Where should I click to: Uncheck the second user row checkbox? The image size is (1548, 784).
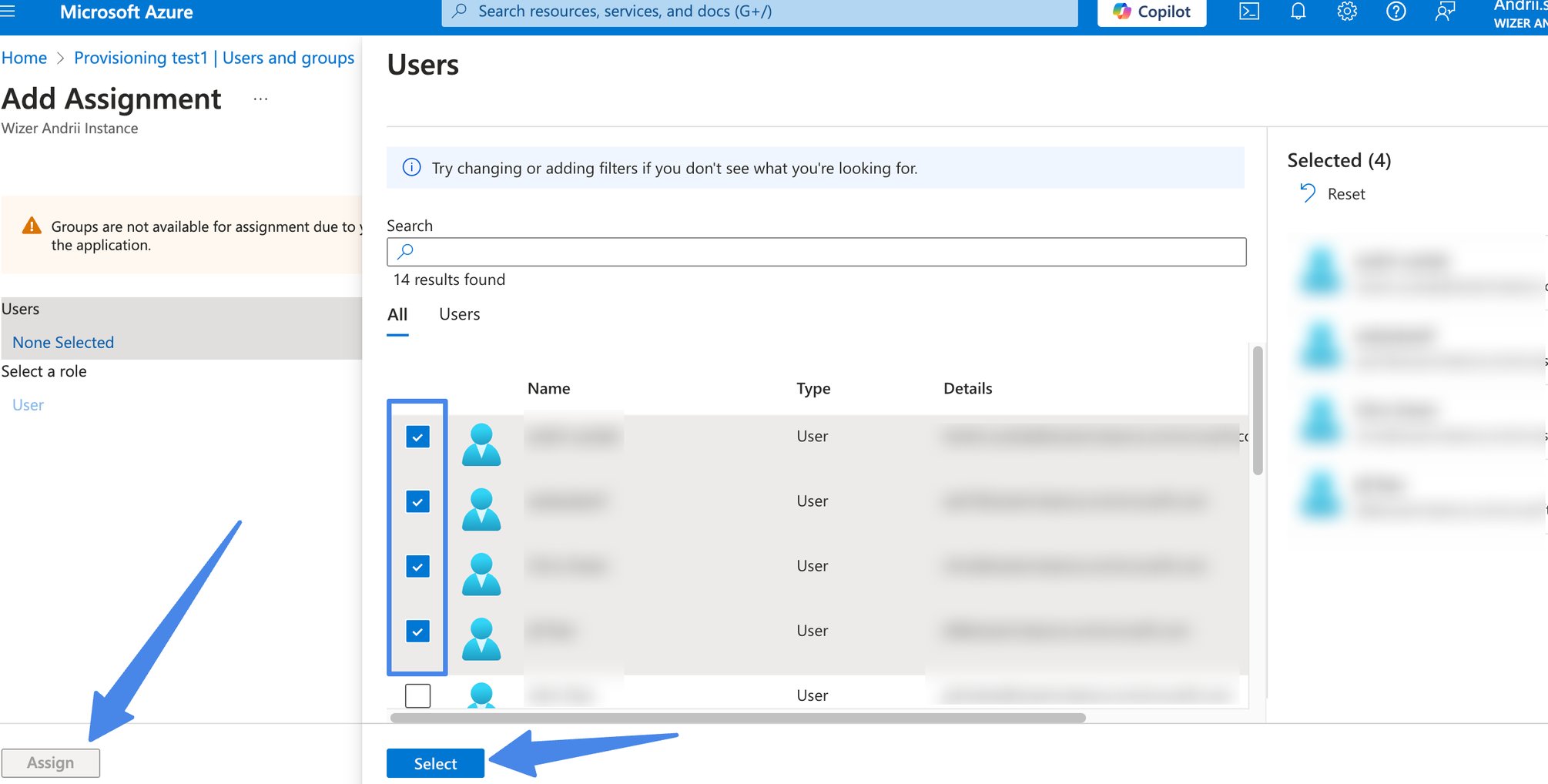pyautogui.click(x=417, y=501)
